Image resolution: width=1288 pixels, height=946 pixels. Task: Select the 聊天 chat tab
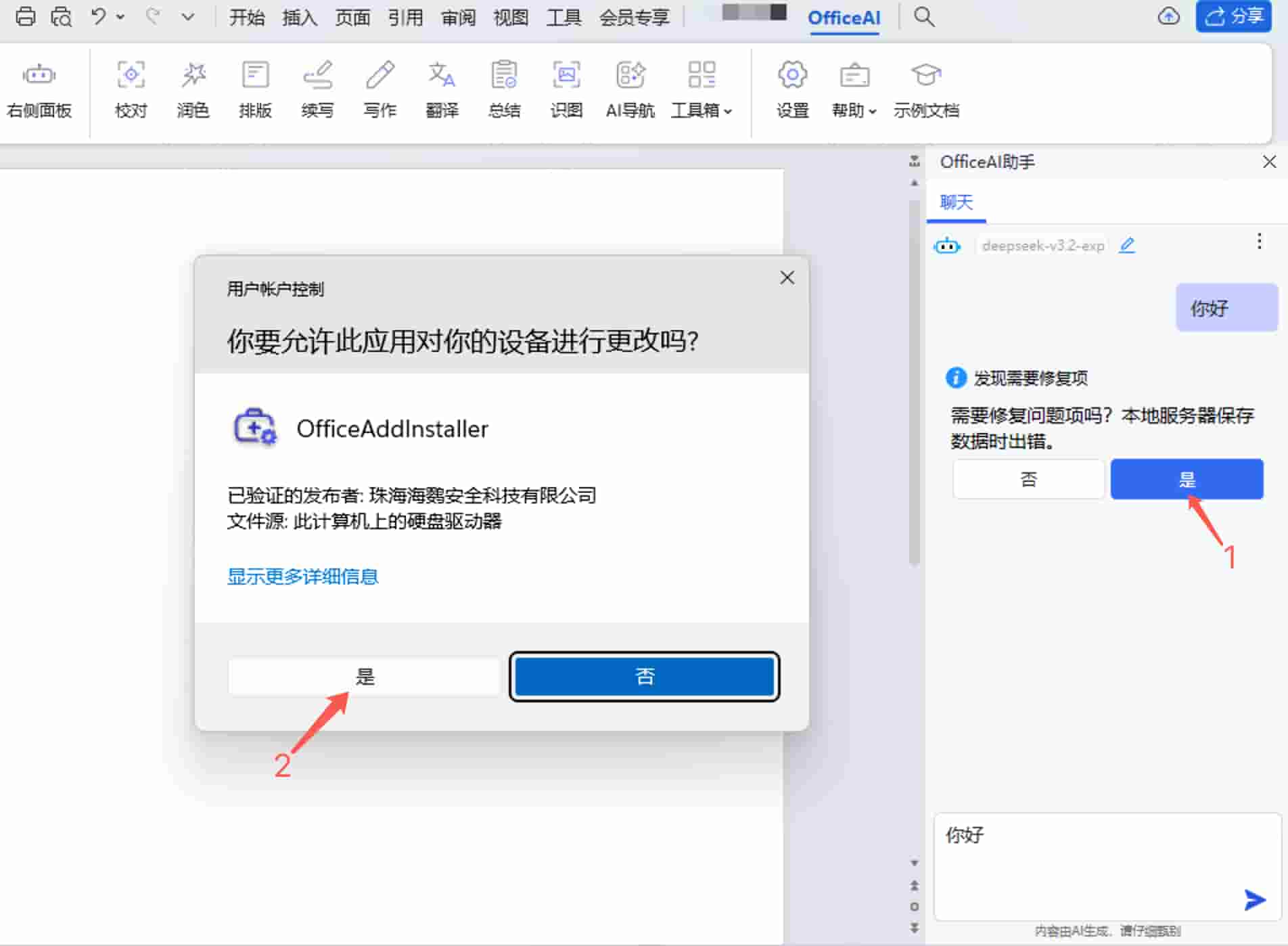956,202
